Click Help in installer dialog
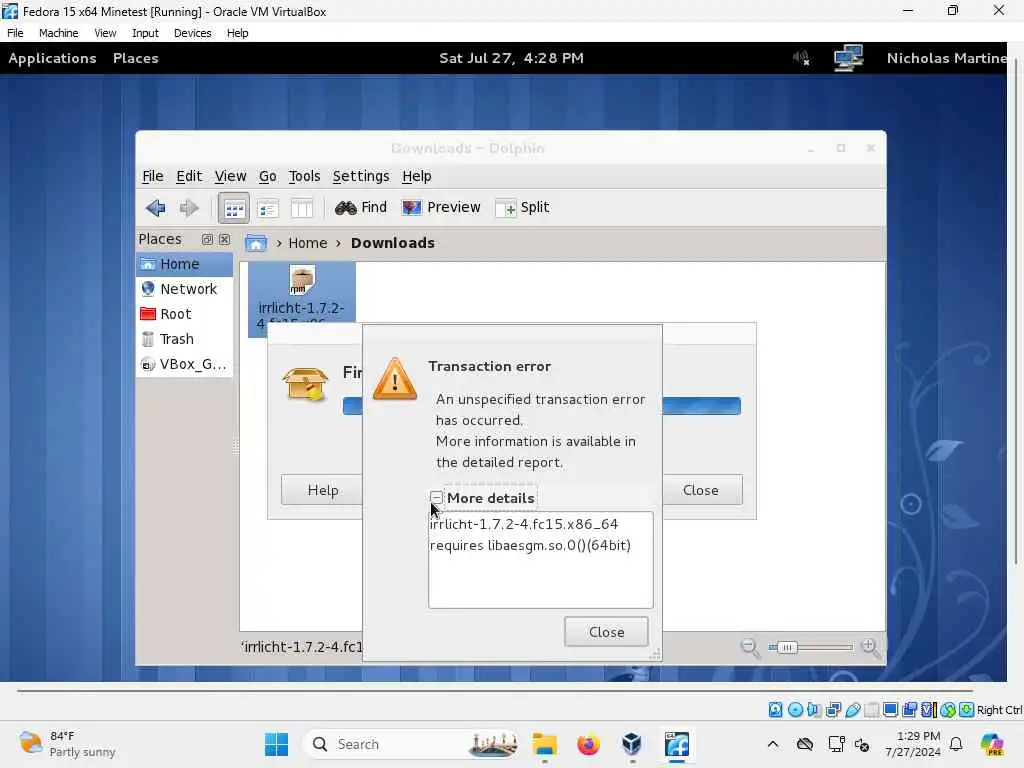Viewport: 1024px width, 768px height. coord(322,490)
